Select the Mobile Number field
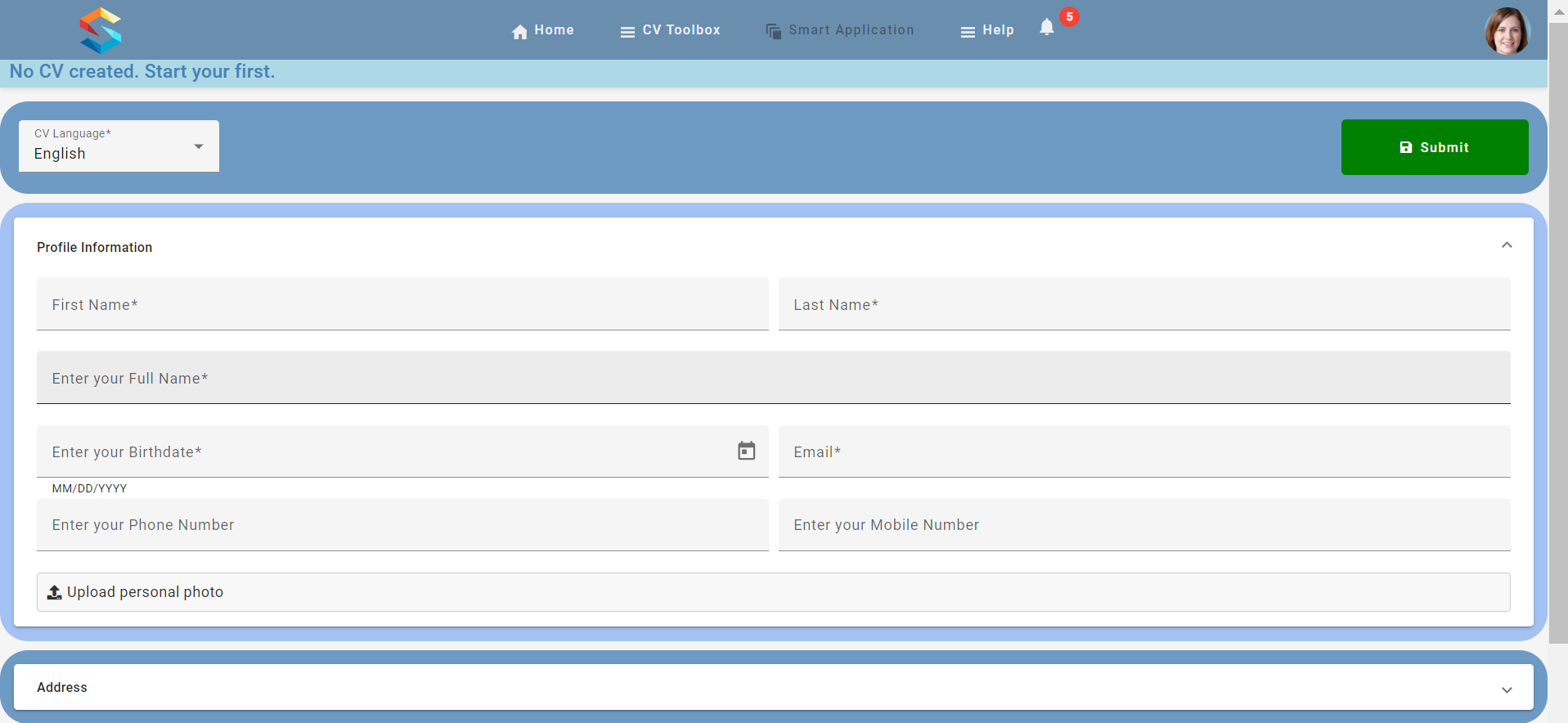 (x=1144, y=525)
